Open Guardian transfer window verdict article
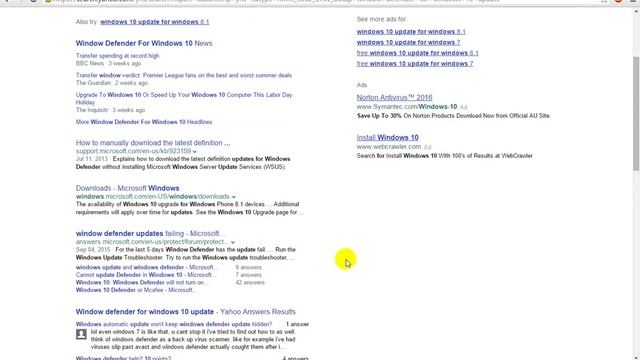640x360 pixels. click(x=184, y=75)
